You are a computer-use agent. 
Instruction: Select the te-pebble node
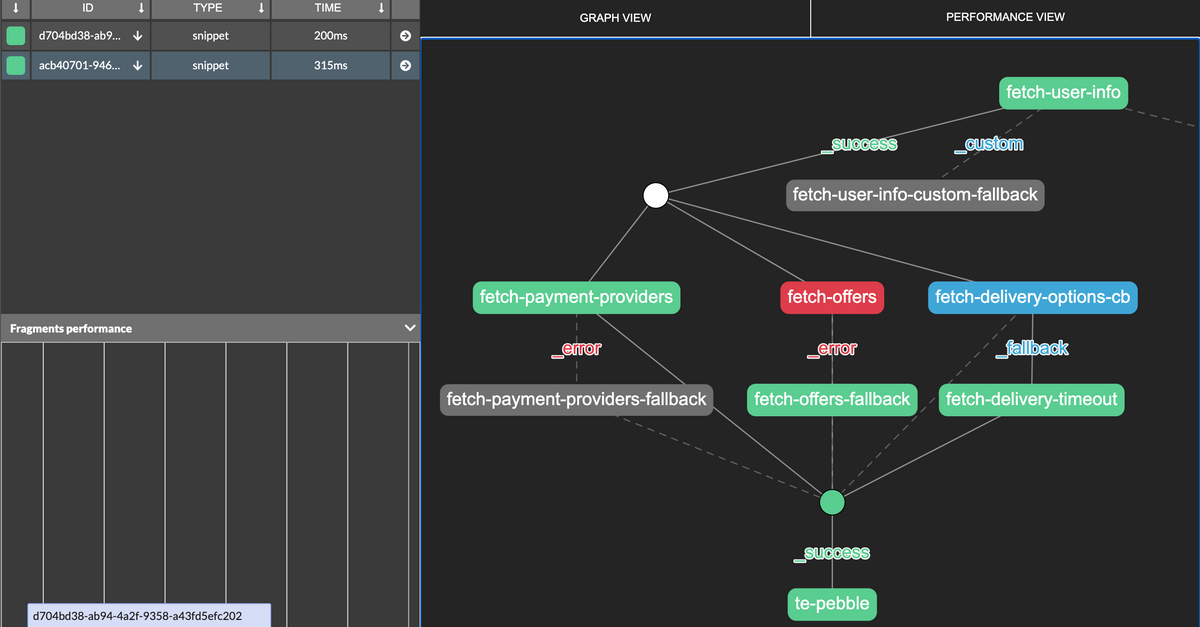point(832,604)
